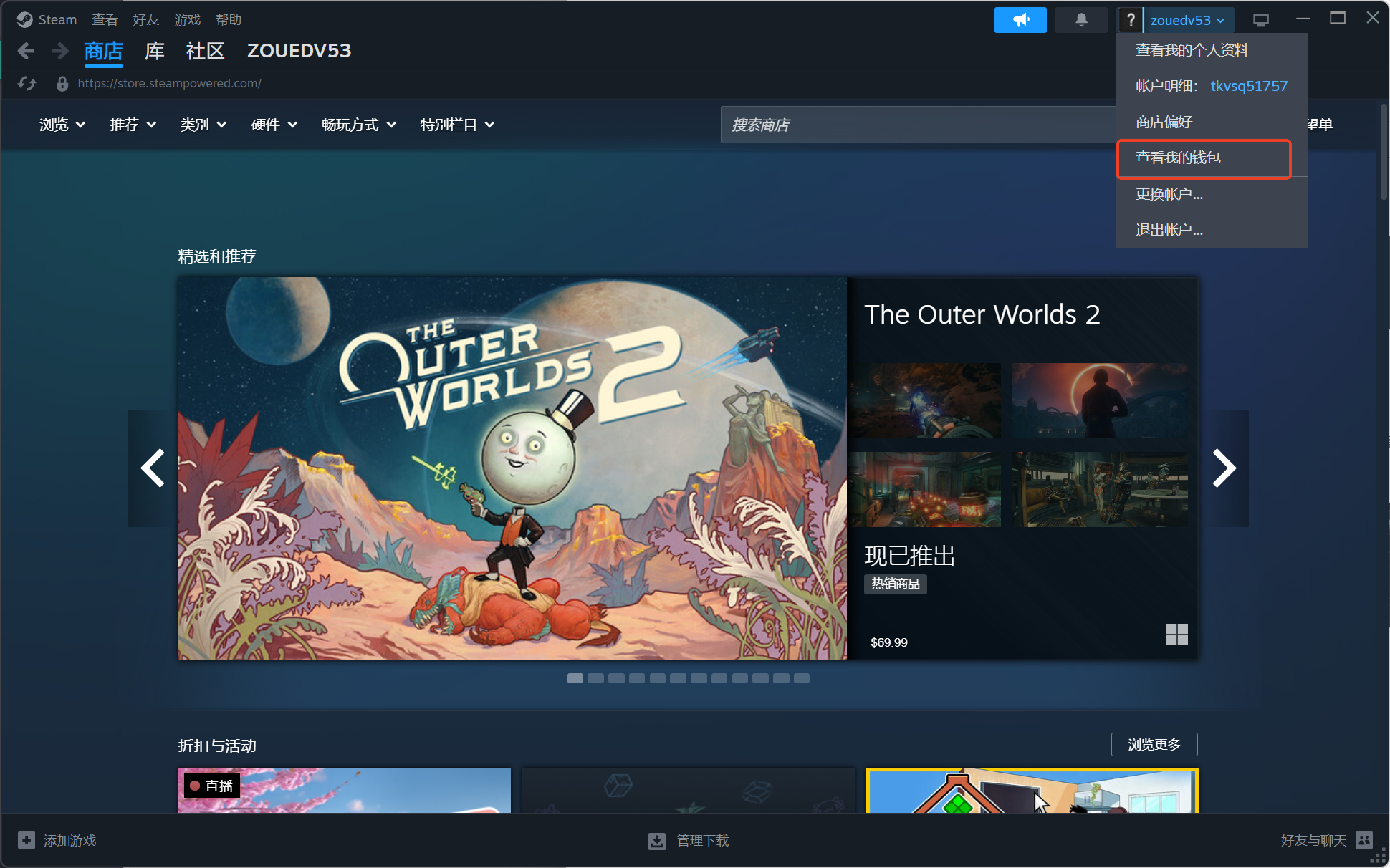Screen dimensions: 1390x868
Task: Click the browser back arrow
Action: coord(26,51)
